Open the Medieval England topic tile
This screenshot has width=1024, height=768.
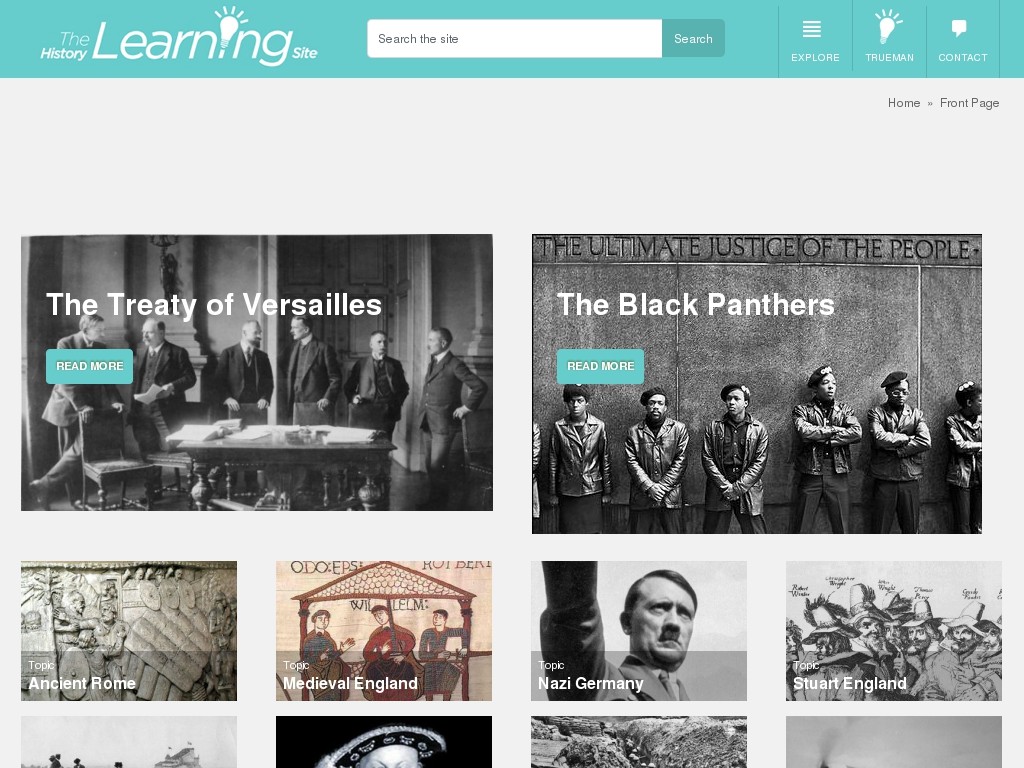(x=384, y=631)
